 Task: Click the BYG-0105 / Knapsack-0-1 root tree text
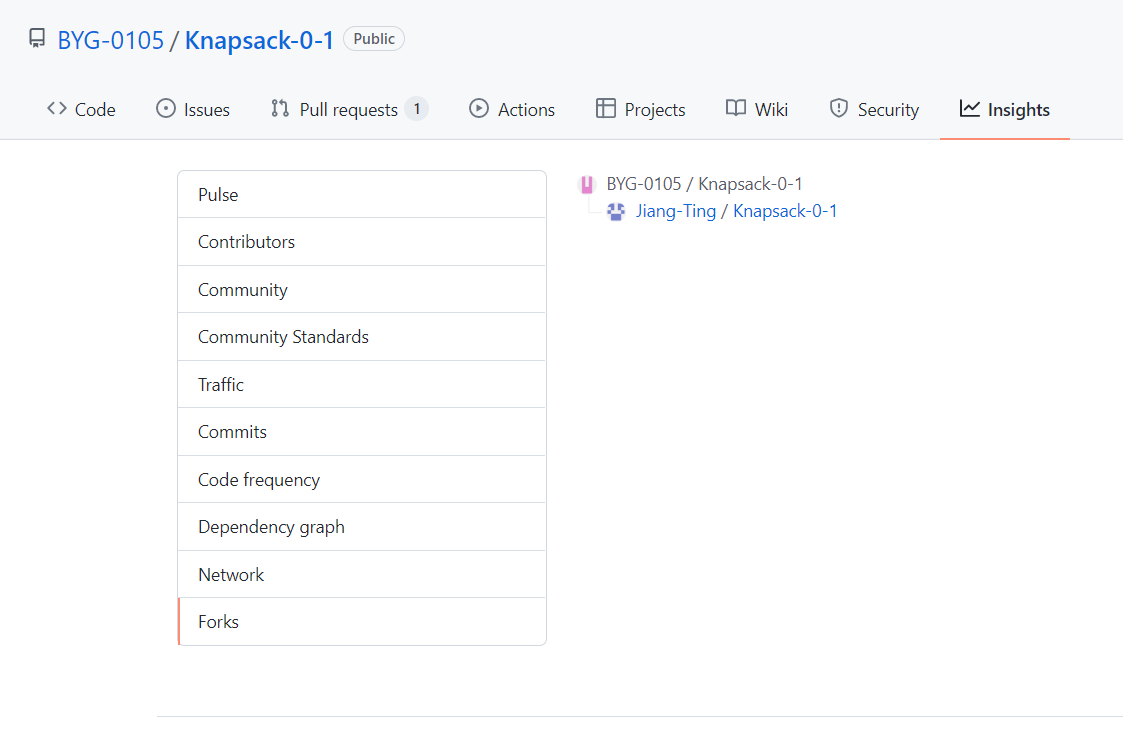click(704, 184)
